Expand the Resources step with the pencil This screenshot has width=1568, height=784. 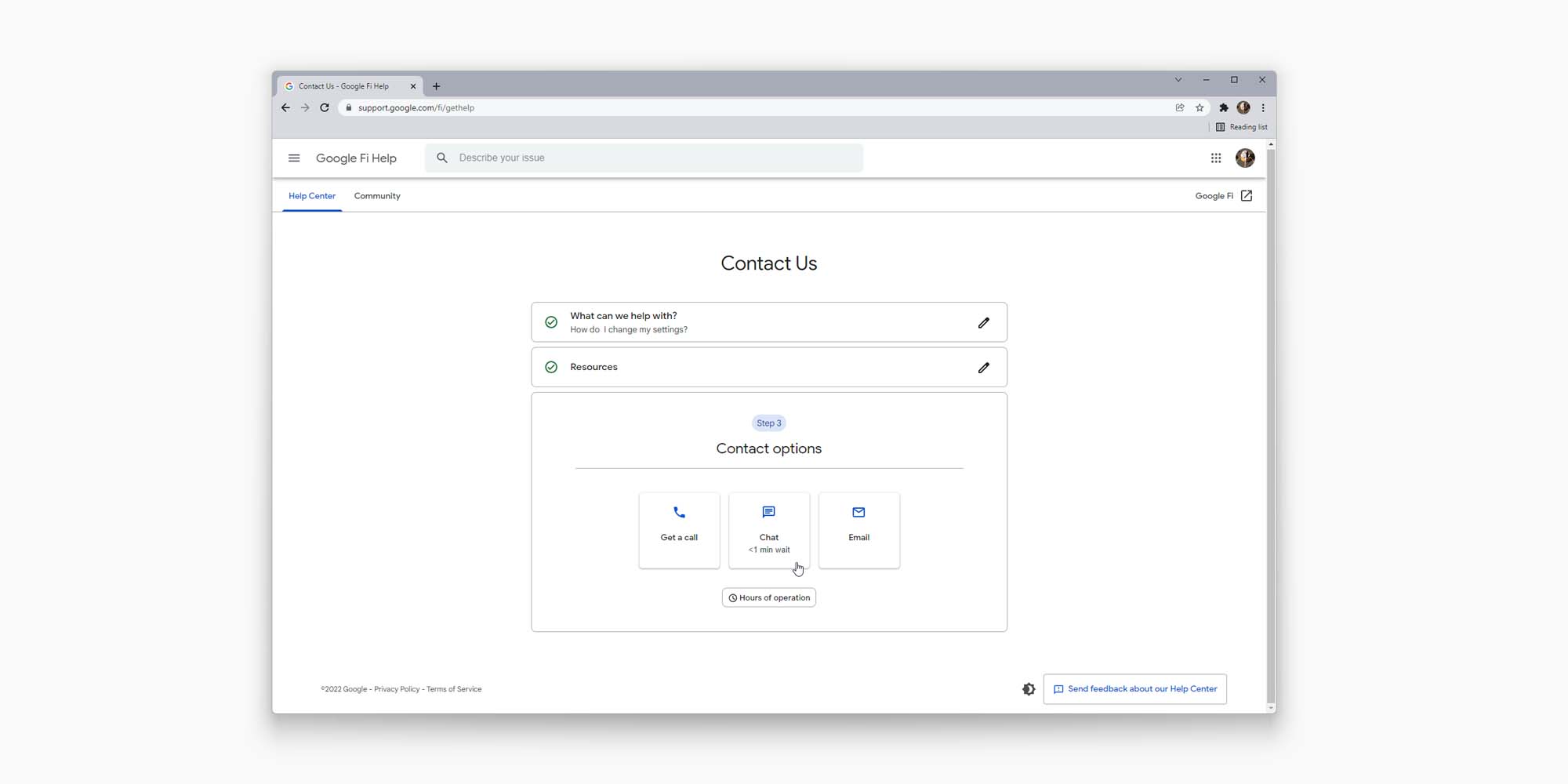click(983, 367)
